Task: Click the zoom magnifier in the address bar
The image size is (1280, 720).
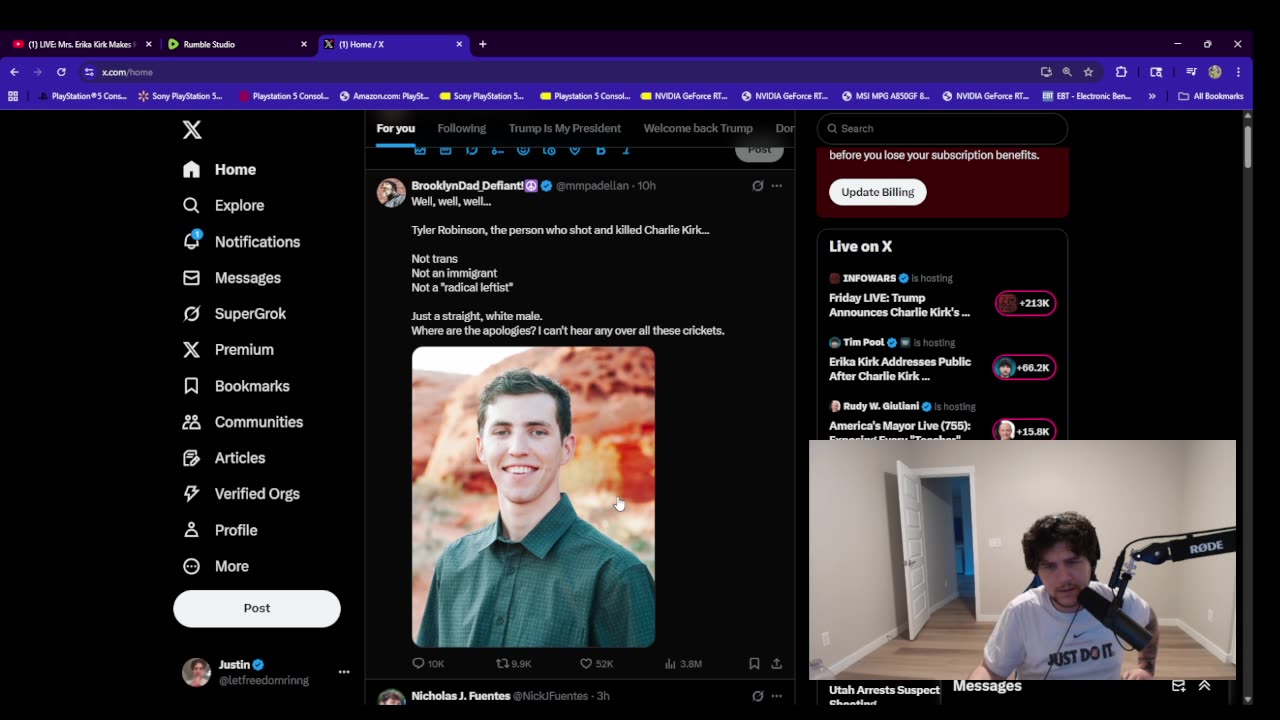Action: [1067, 72]
